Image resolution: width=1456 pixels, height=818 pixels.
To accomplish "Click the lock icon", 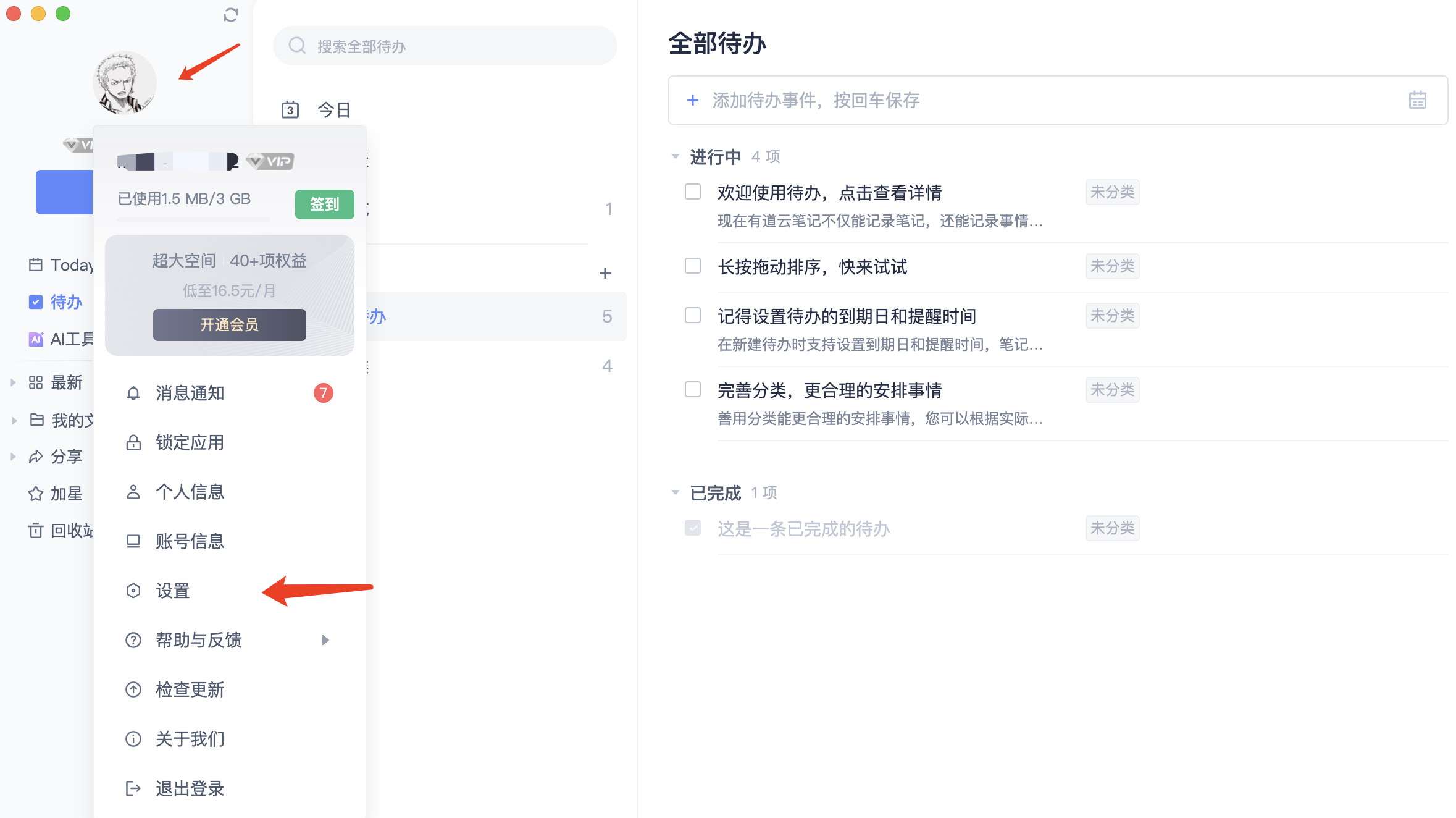I will 133,442.
